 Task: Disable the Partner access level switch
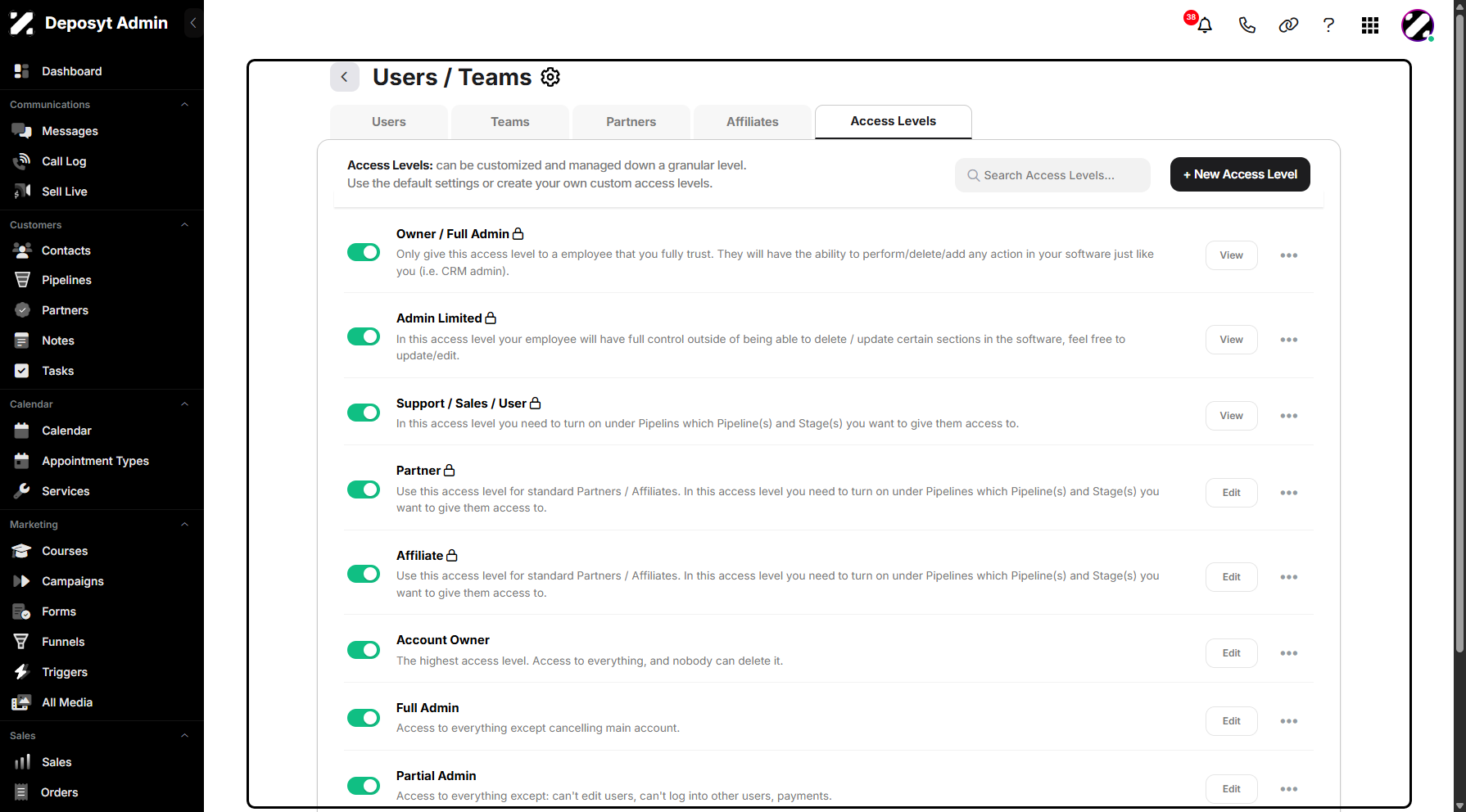[364, 489]
